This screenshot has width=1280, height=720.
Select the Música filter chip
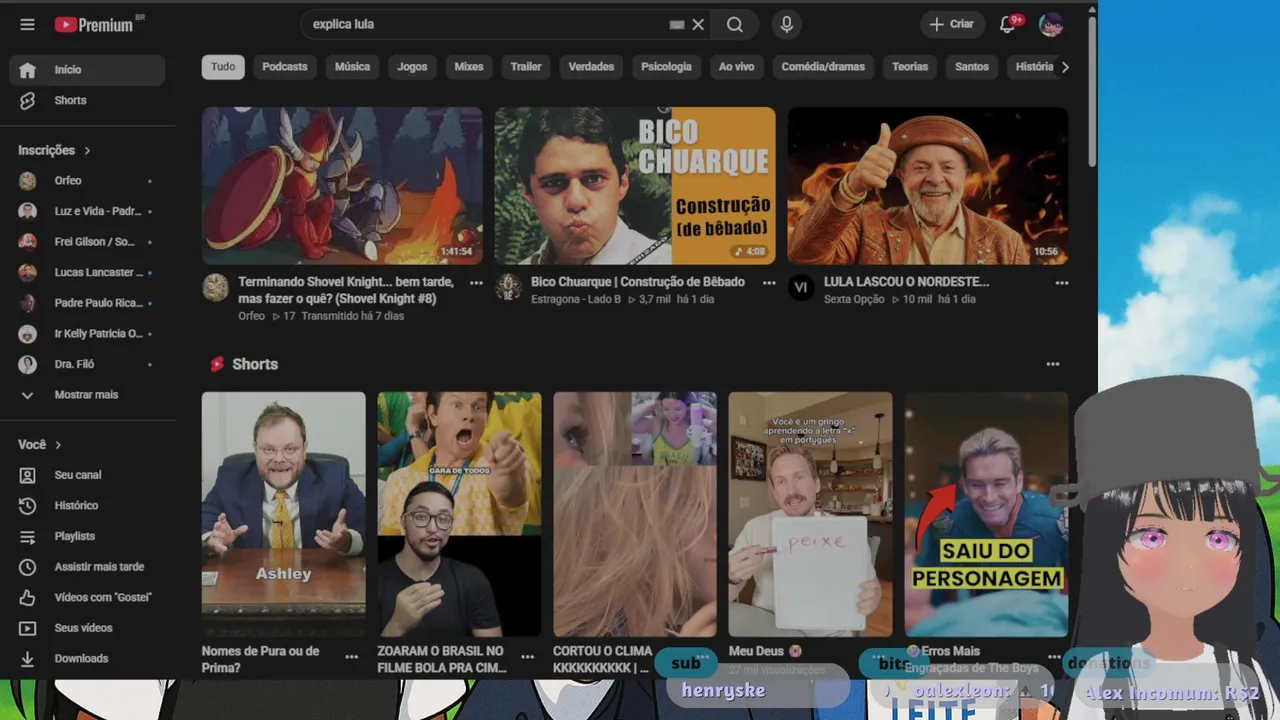point(352,67)
